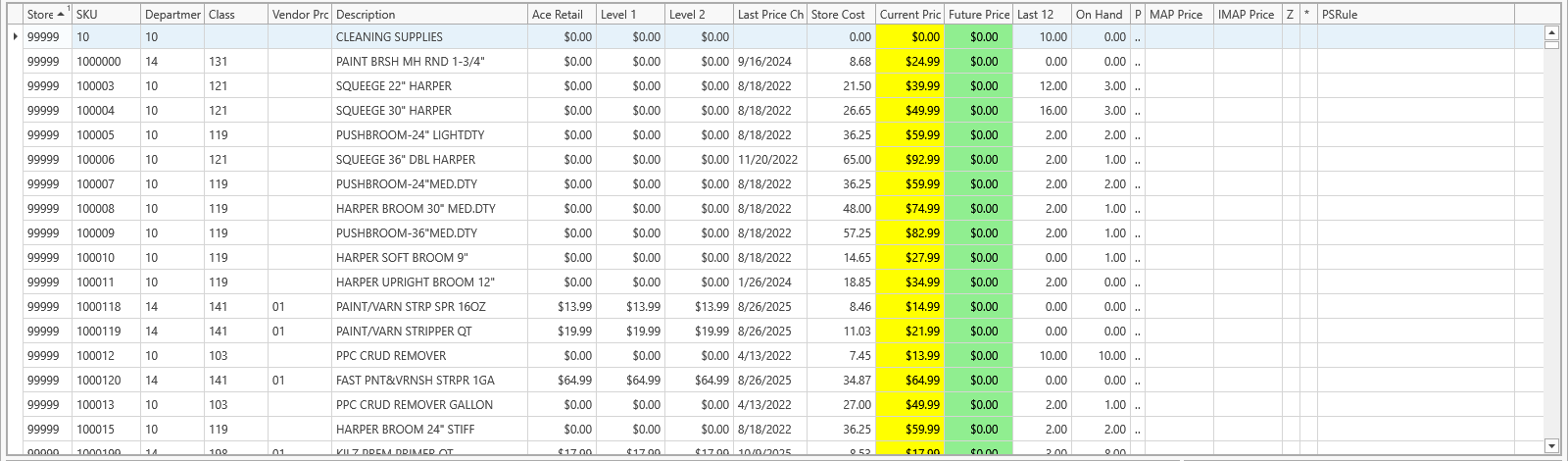Select the HARPER SOFT BROOM 9" cell

point(429,258)
